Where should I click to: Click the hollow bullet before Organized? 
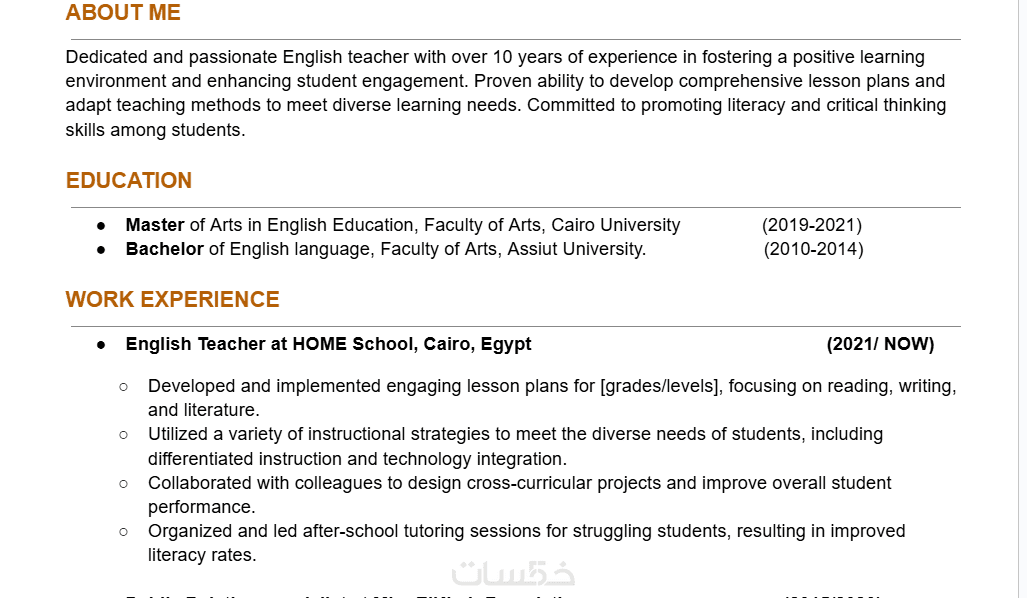point(124,531)
